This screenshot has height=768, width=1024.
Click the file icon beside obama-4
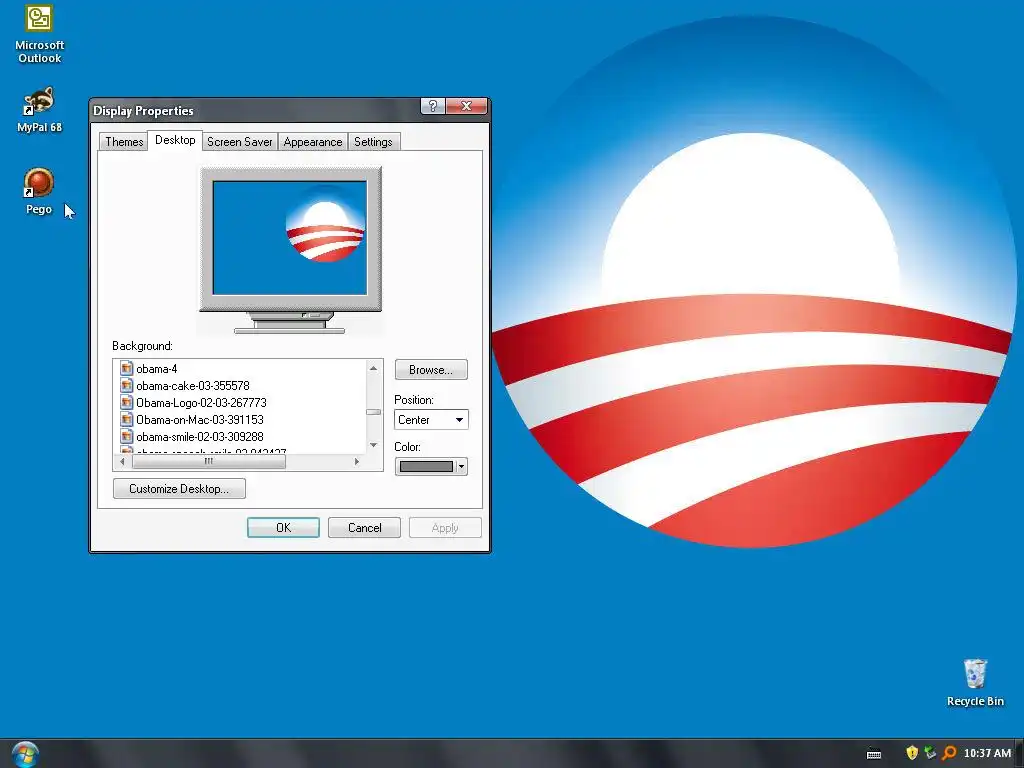coord(127,368)
